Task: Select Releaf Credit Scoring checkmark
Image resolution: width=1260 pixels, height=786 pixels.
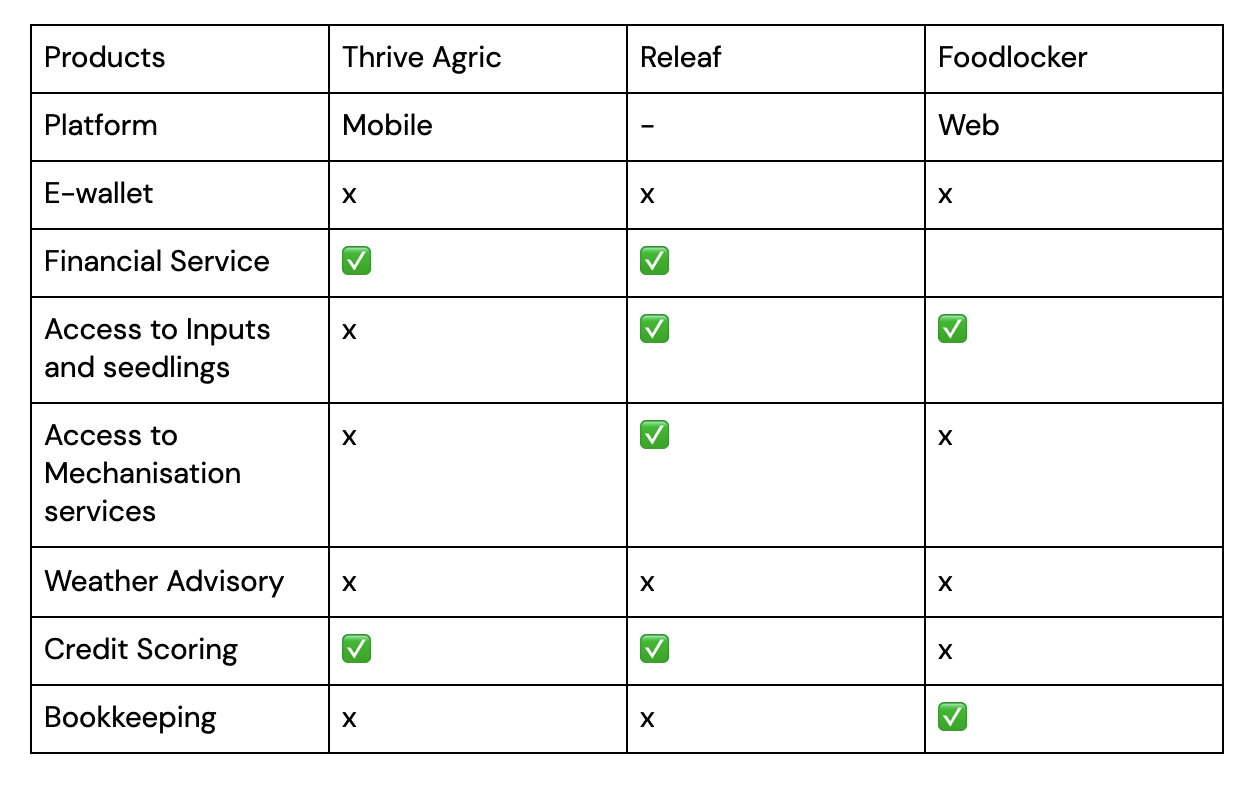Action: (x=654, y=649)
